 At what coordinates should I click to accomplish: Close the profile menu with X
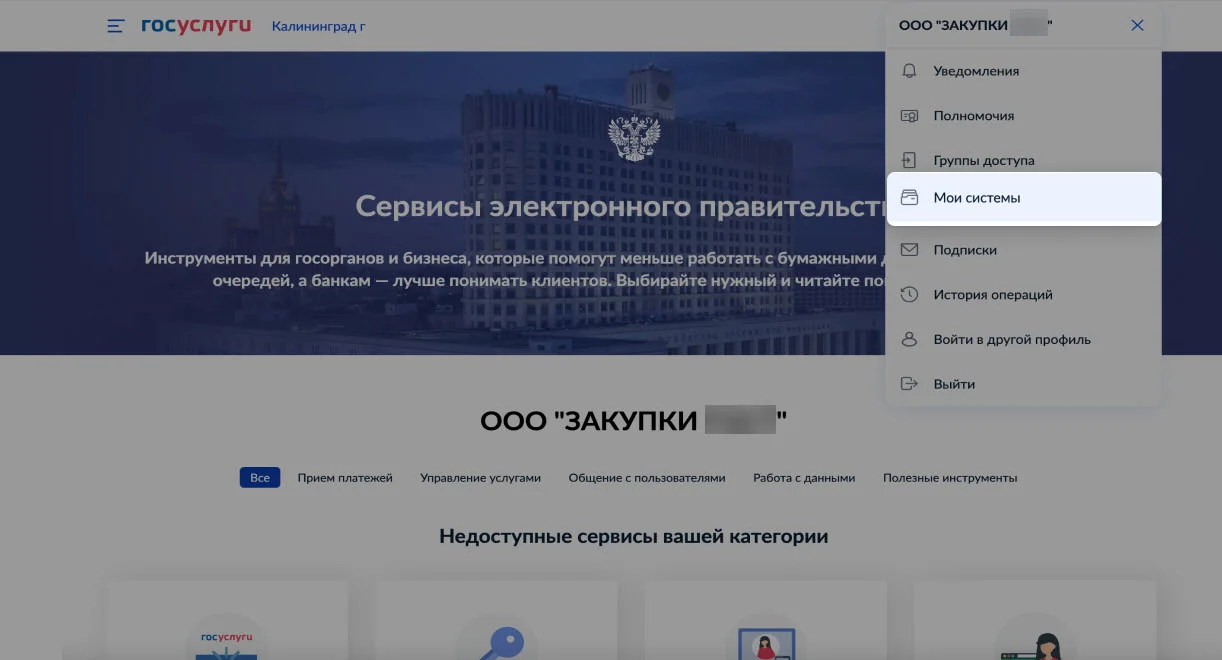(x=1137, y=26)
